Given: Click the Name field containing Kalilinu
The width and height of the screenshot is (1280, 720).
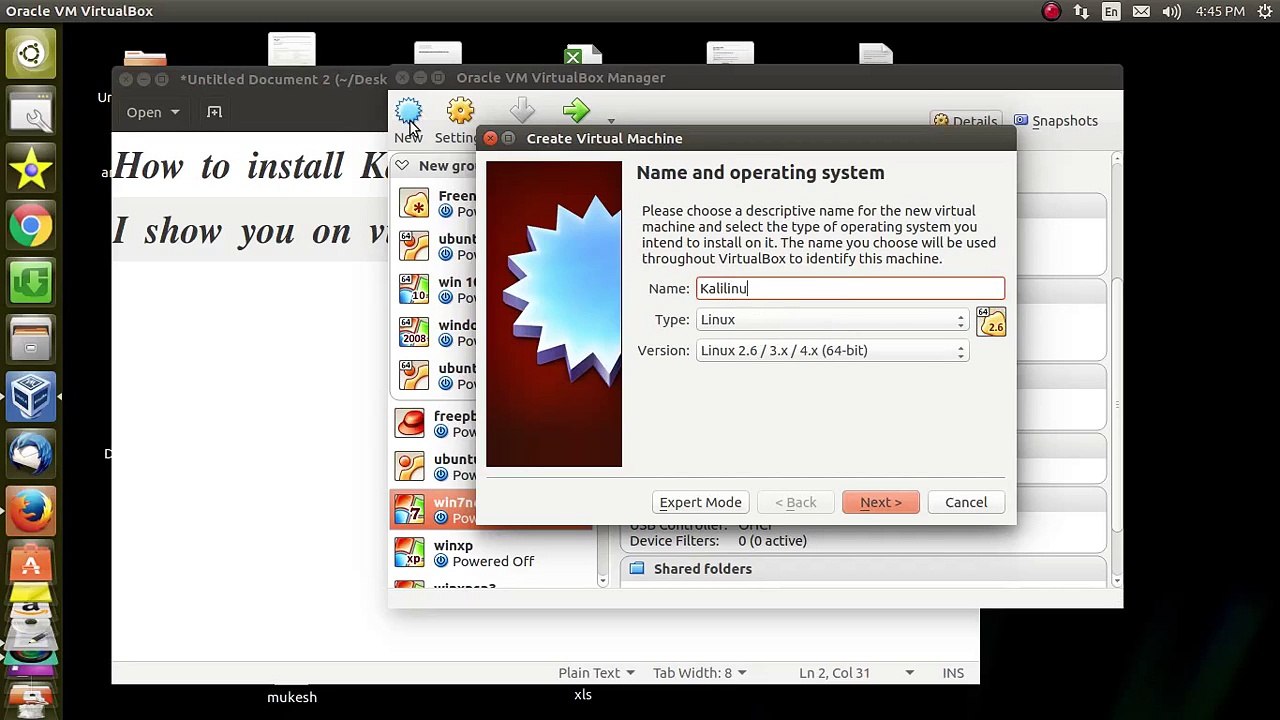Looking at the screenshot, I should [x=850, y=288].
